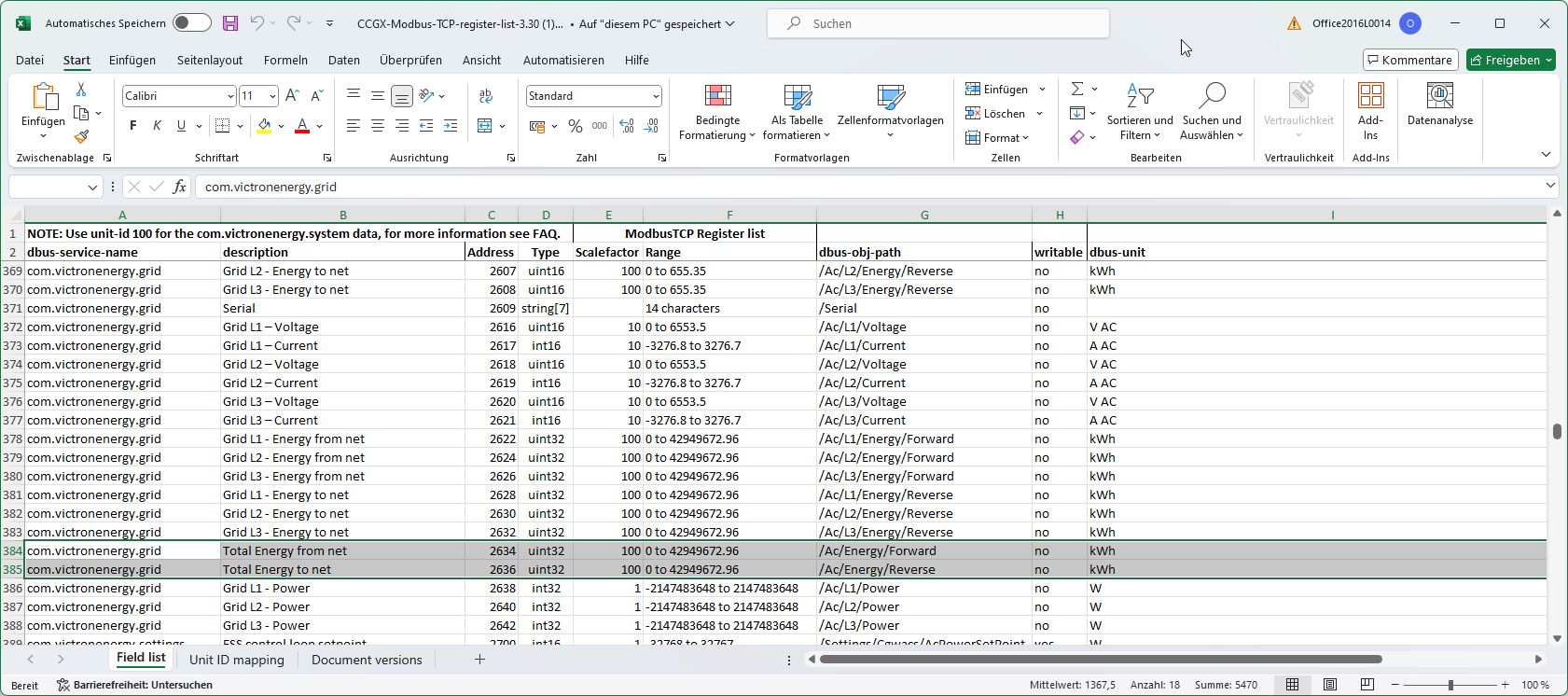Add a new sheet with plus button
This screenshot has height=696, width=1568.
click(x=479, y=660)
